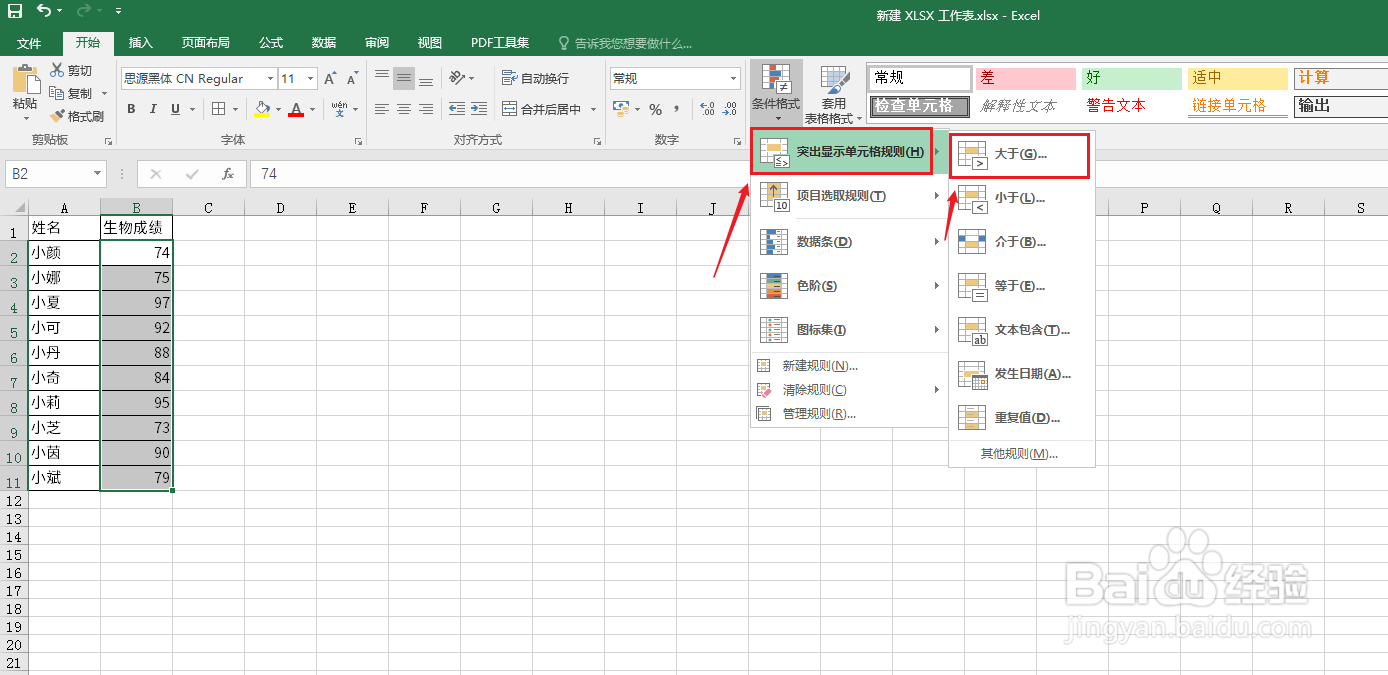The width and height of the screenshot is (1388, 675).
Task: Click 管理规则(R)... Manage Rules
Action: coord(849,414)
